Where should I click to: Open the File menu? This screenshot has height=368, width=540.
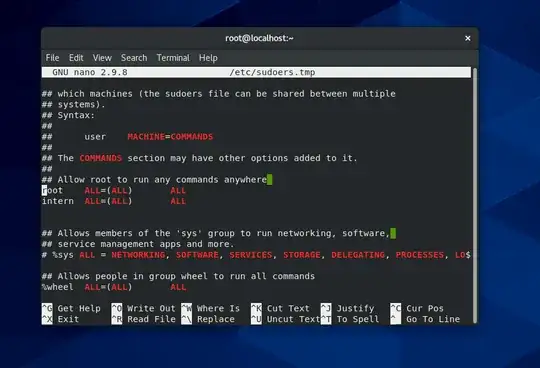(x=52, y=58)
